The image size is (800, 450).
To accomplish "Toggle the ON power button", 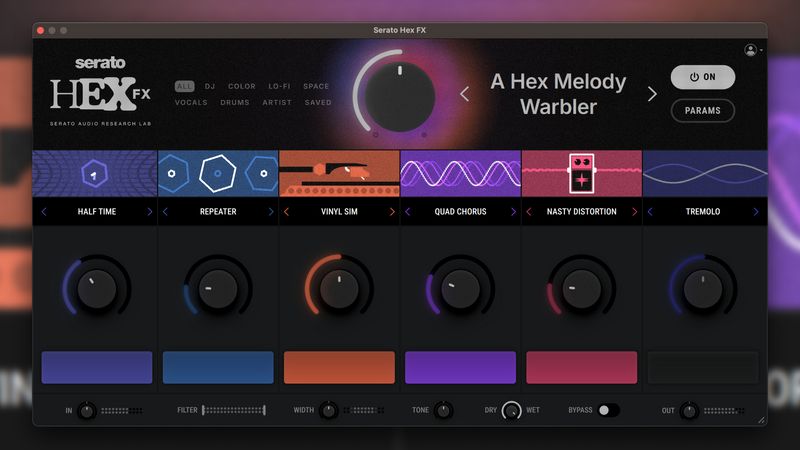I will (x=703, y=77).
